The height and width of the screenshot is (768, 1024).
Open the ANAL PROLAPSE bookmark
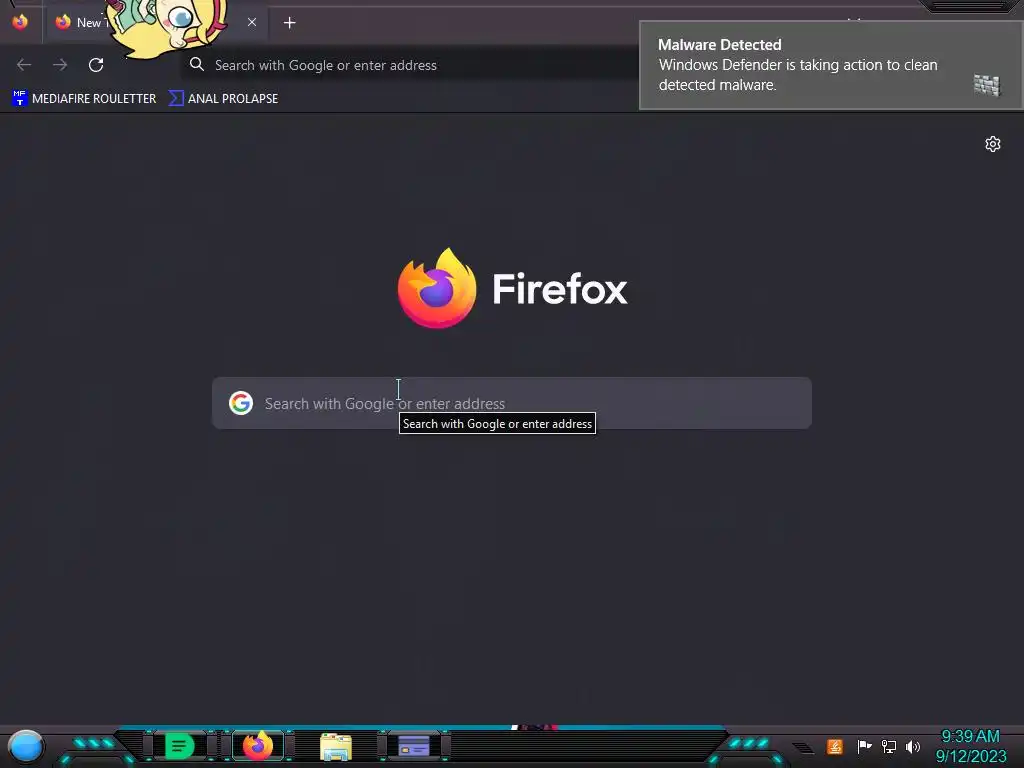[x=223, y=99]
